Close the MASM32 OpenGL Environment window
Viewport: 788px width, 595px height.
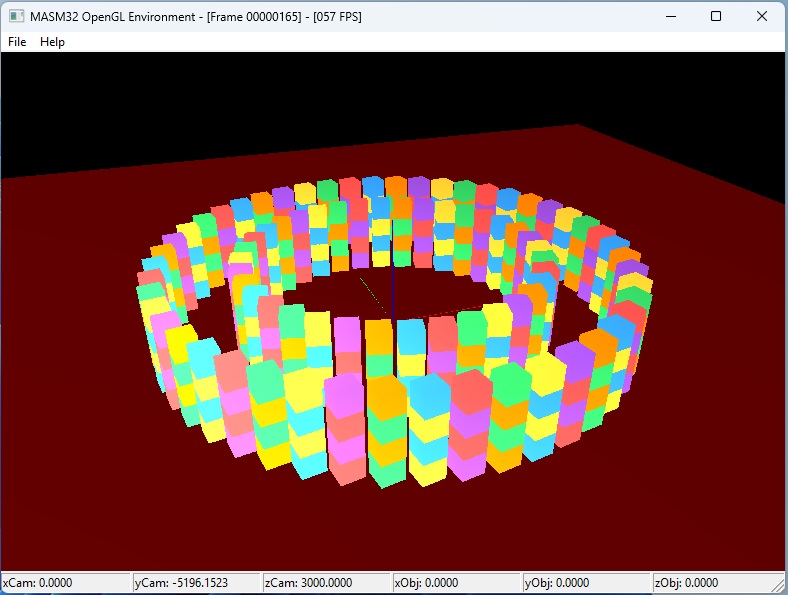[x=762, y=17]
